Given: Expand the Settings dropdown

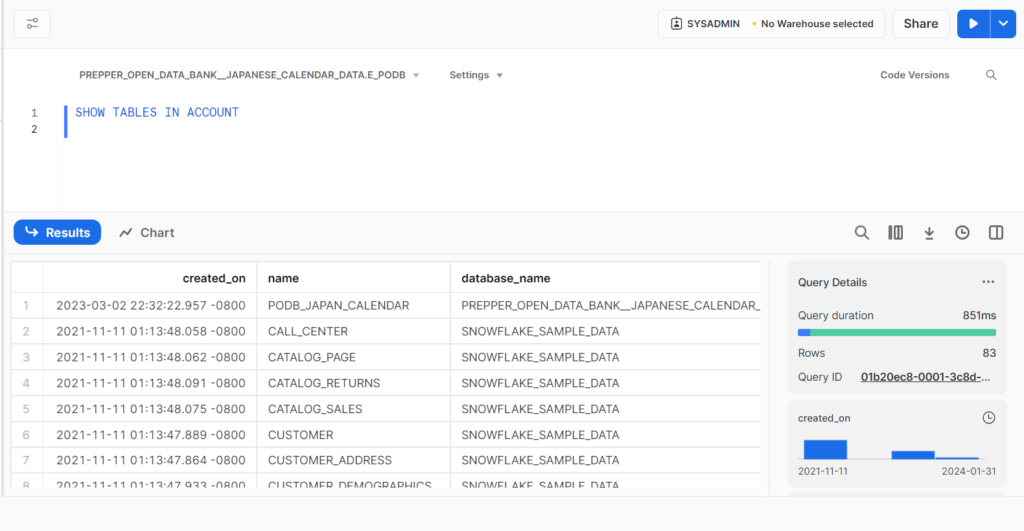Looking at the screenshot, I should (x=476, y=75).
